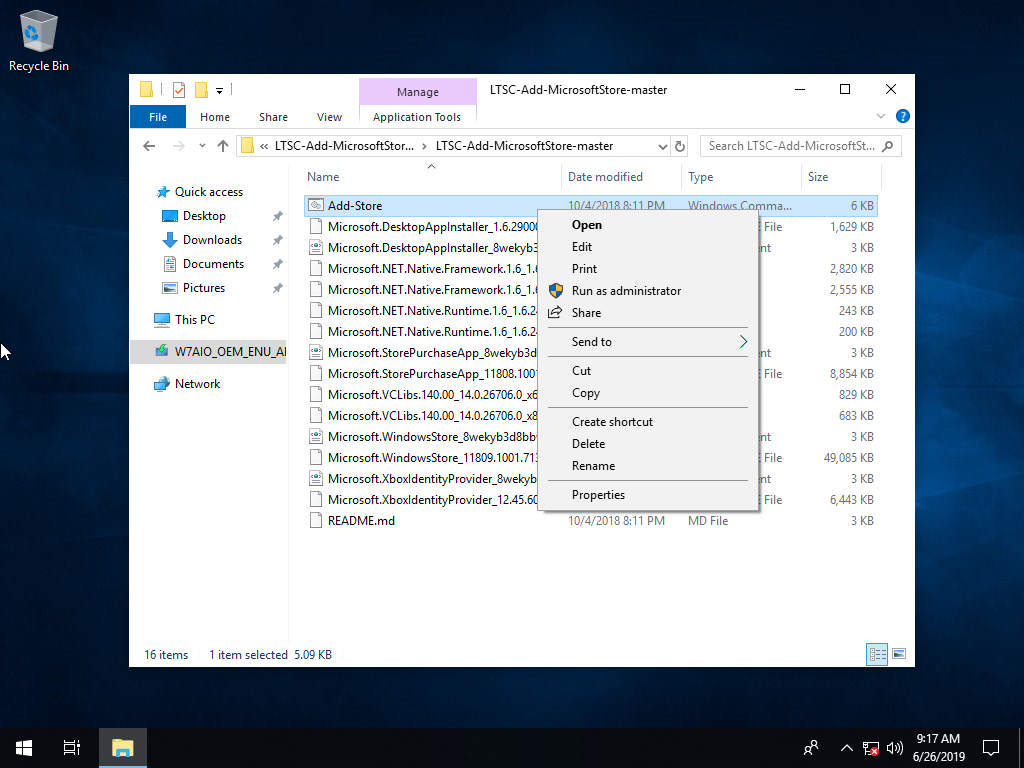Show hidden system tray icons
Image resolution: width=1024 pixels, height=768 pixels.
point(846,748)
